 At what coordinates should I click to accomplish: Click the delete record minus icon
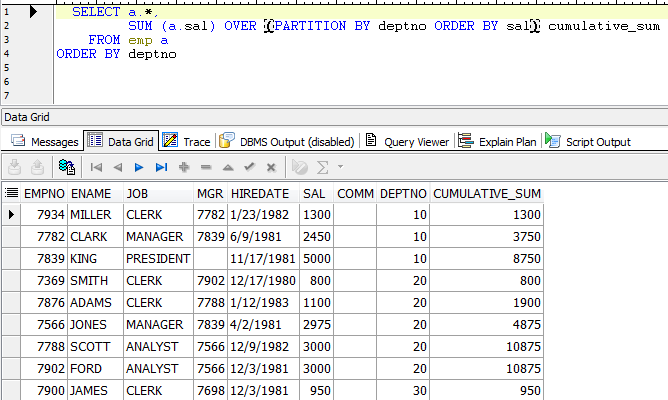pos(206,167)
